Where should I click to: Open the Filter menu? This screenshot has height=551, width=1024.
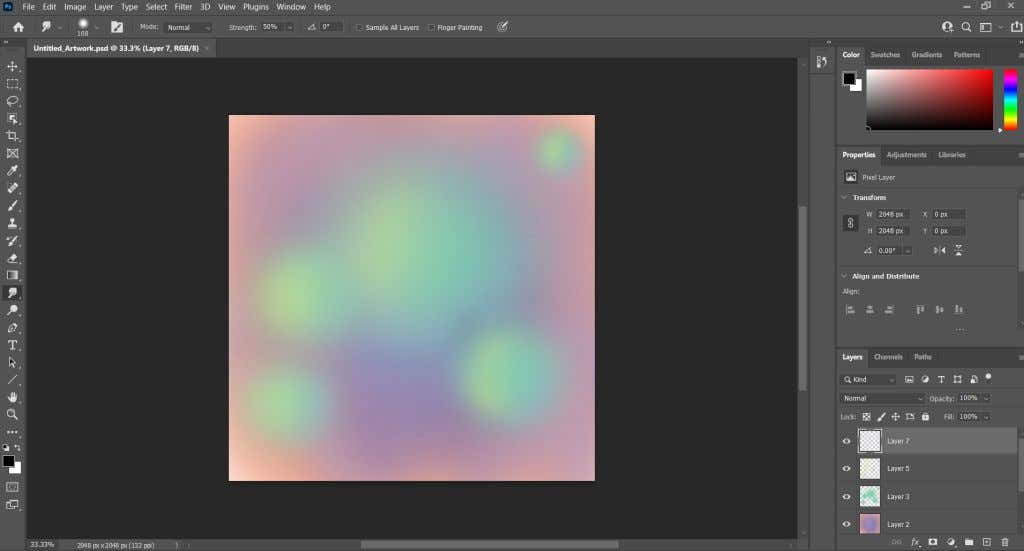pos(183,7)
